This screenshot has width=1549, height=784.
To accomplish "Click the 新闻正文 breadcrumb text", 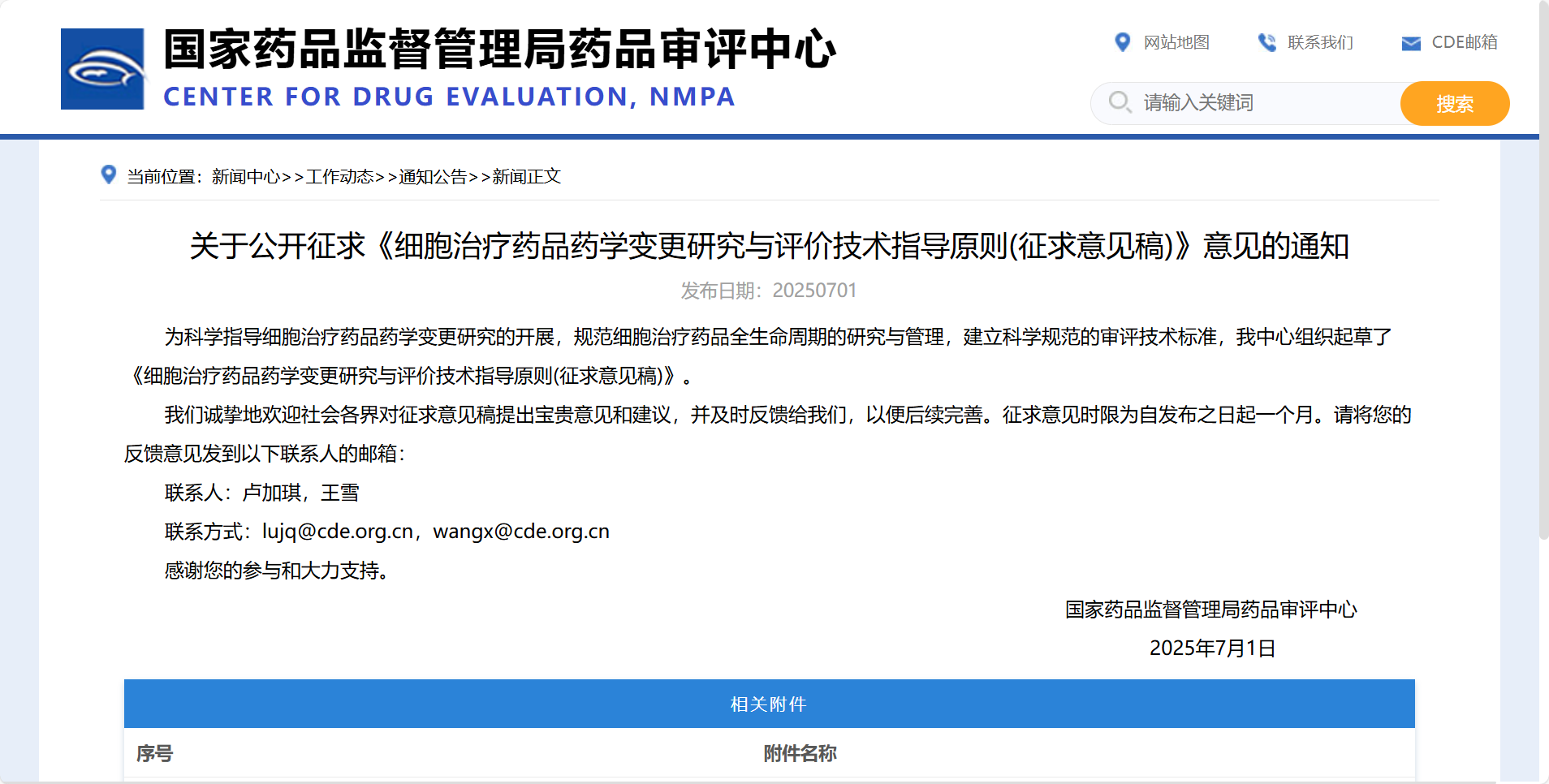I will point(526,177).
